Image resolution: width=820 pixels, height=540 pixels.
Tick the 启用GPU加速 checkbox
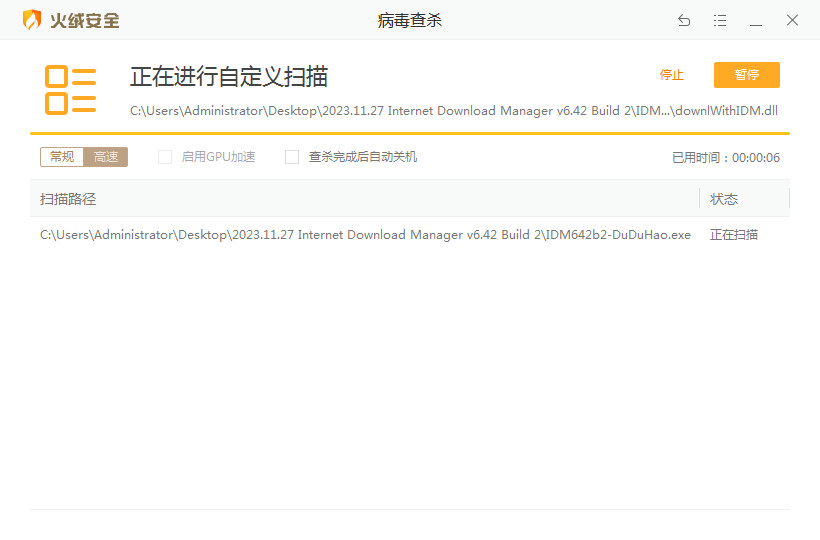point(165,157)
